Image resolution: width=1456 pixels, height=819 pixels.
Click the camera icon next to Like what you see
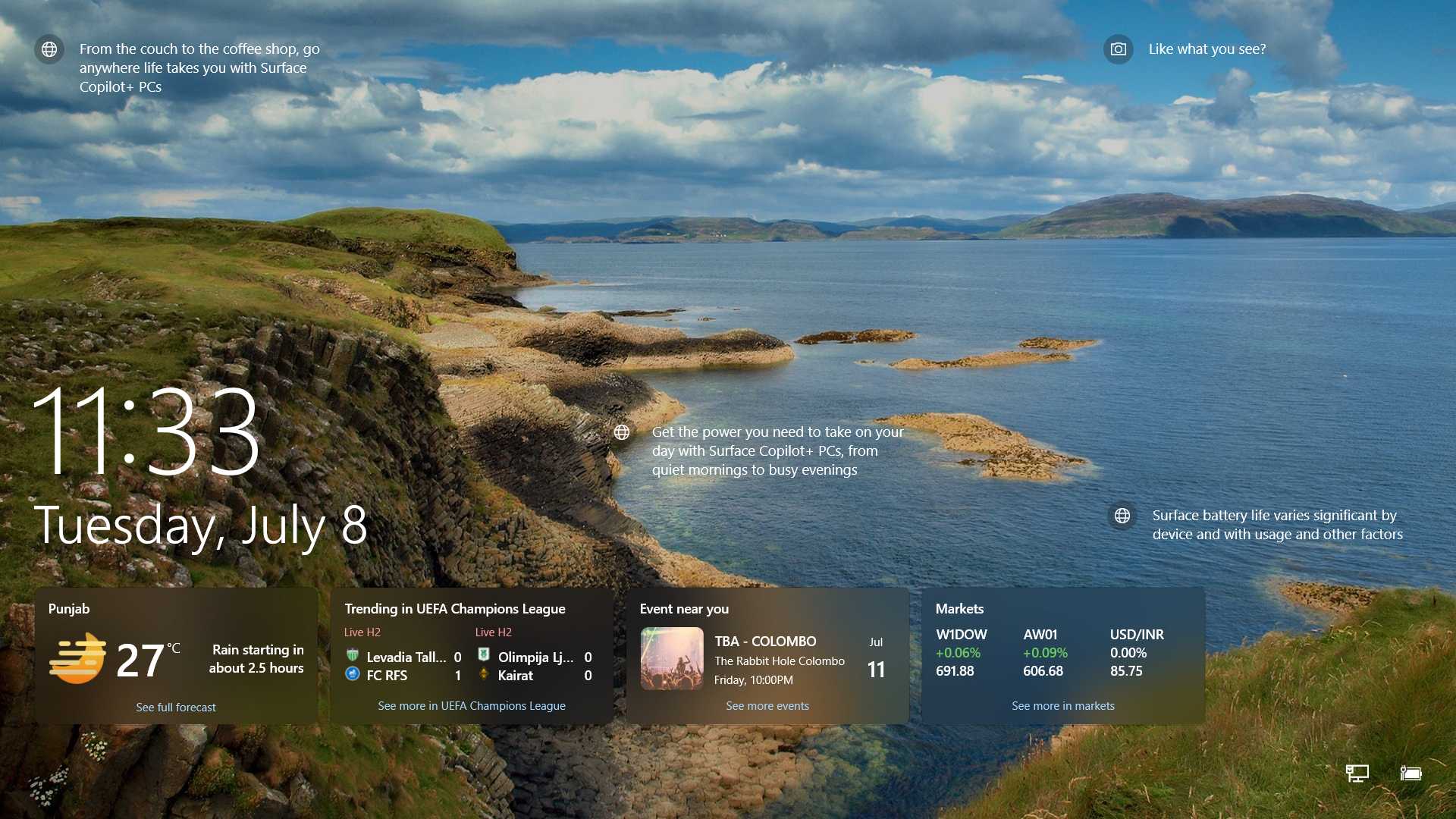pos(1118,49)
